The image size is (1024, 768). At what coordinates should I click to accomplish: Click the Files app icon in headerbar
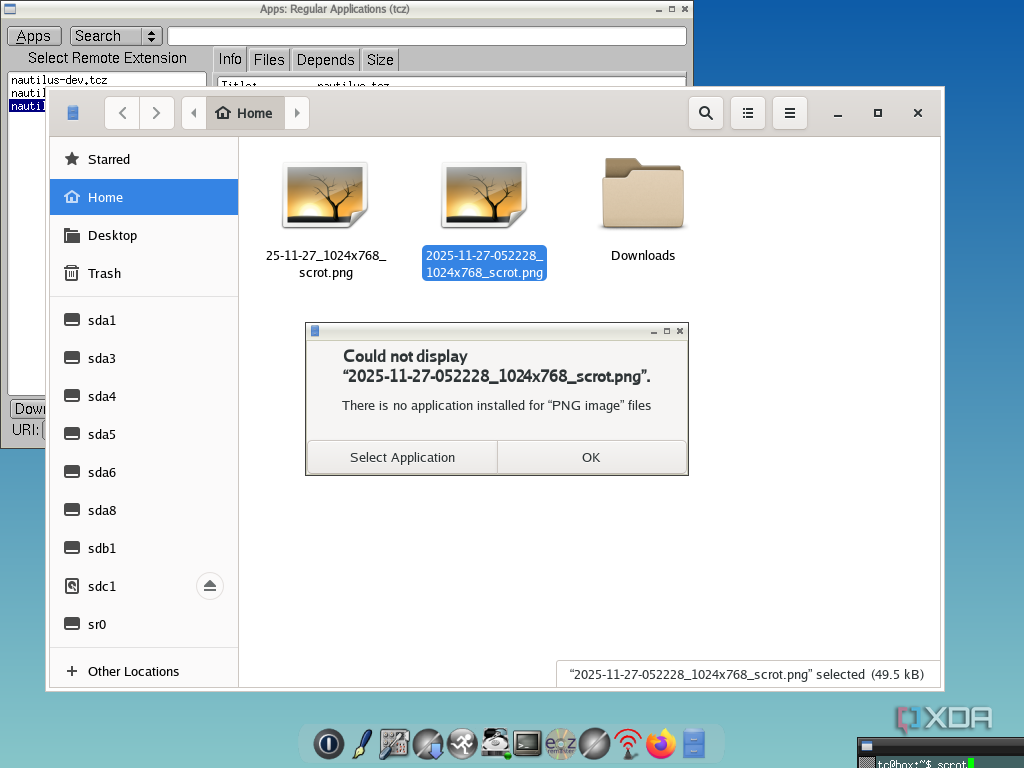click(73, 113)
